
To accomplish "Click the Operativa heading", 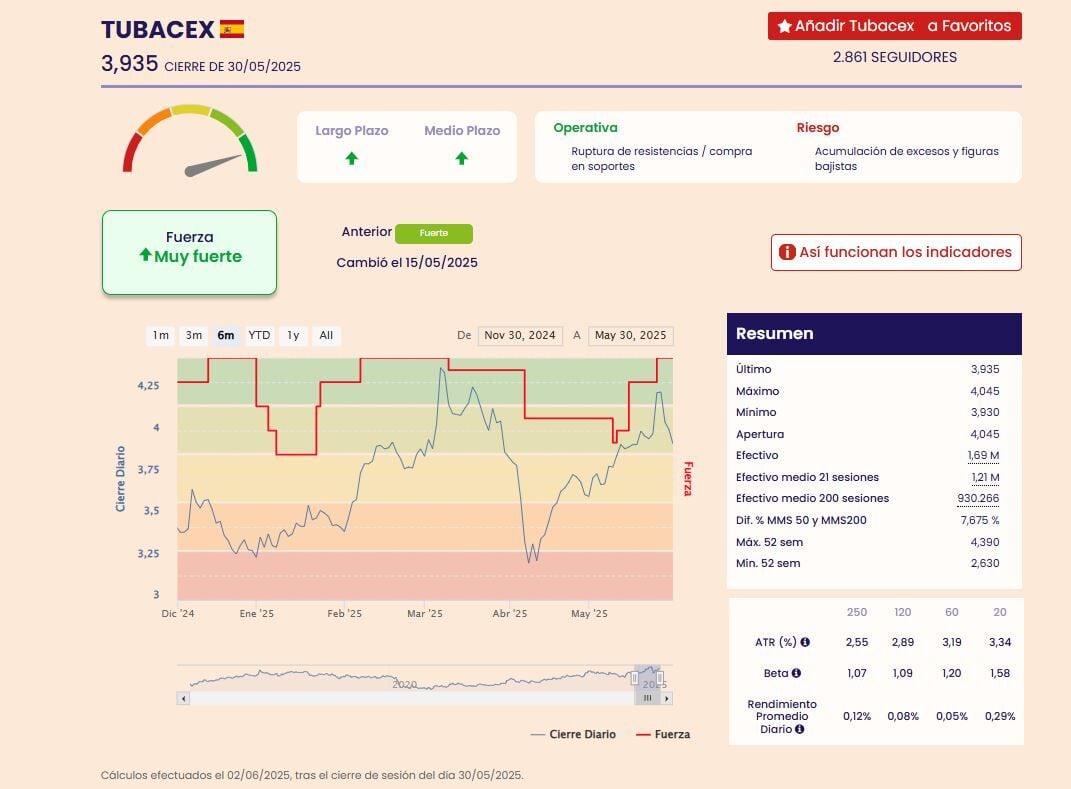I will 585,128.
